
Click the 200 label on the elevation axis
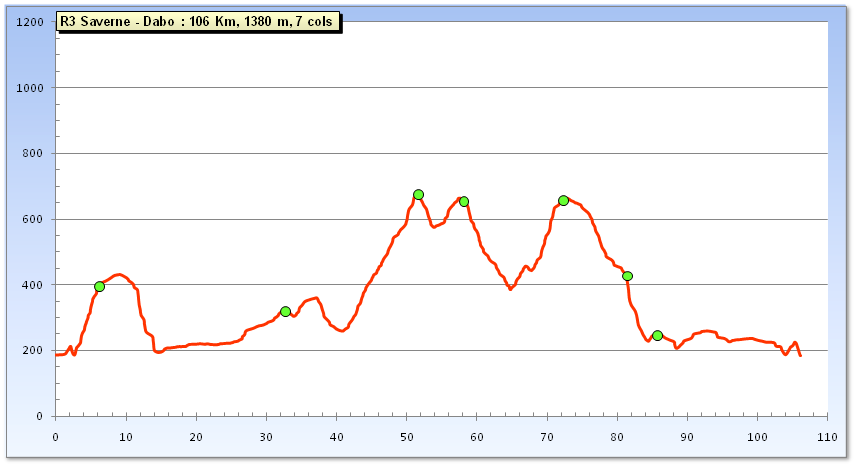32,351
